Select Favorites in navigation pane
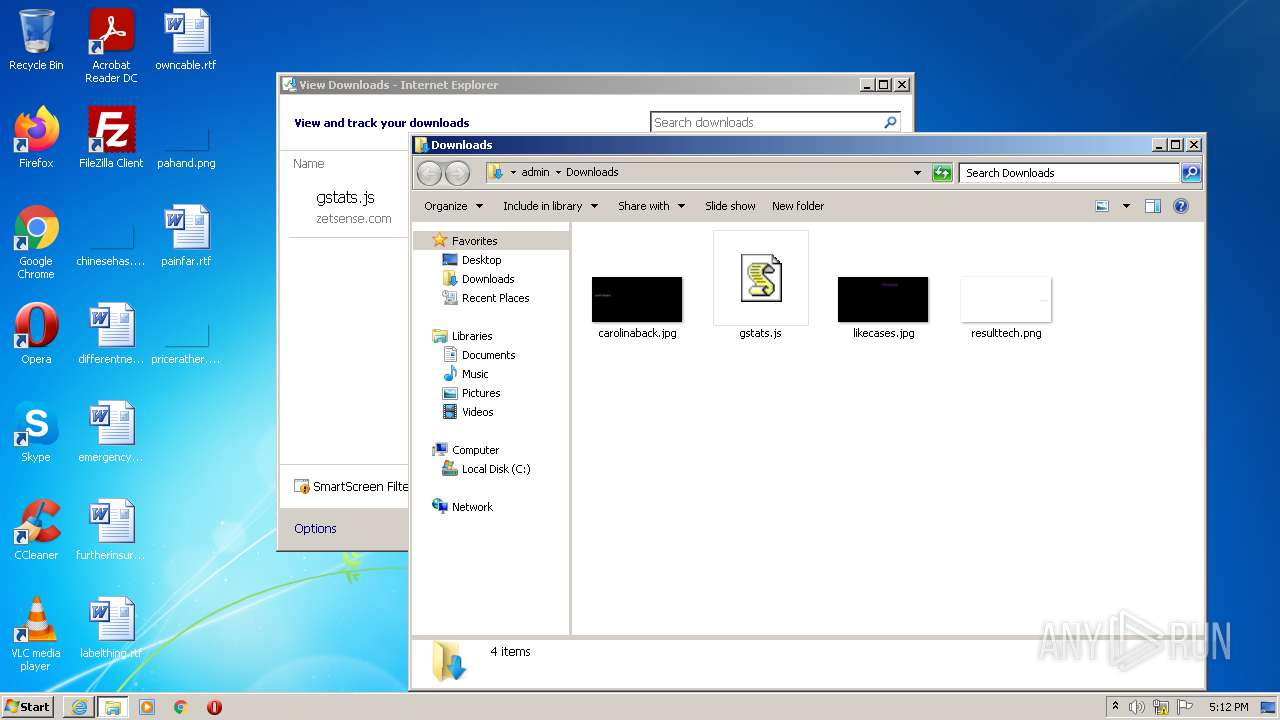The image size is (1280, 720). pyautogui.click(x=474, y=241)
